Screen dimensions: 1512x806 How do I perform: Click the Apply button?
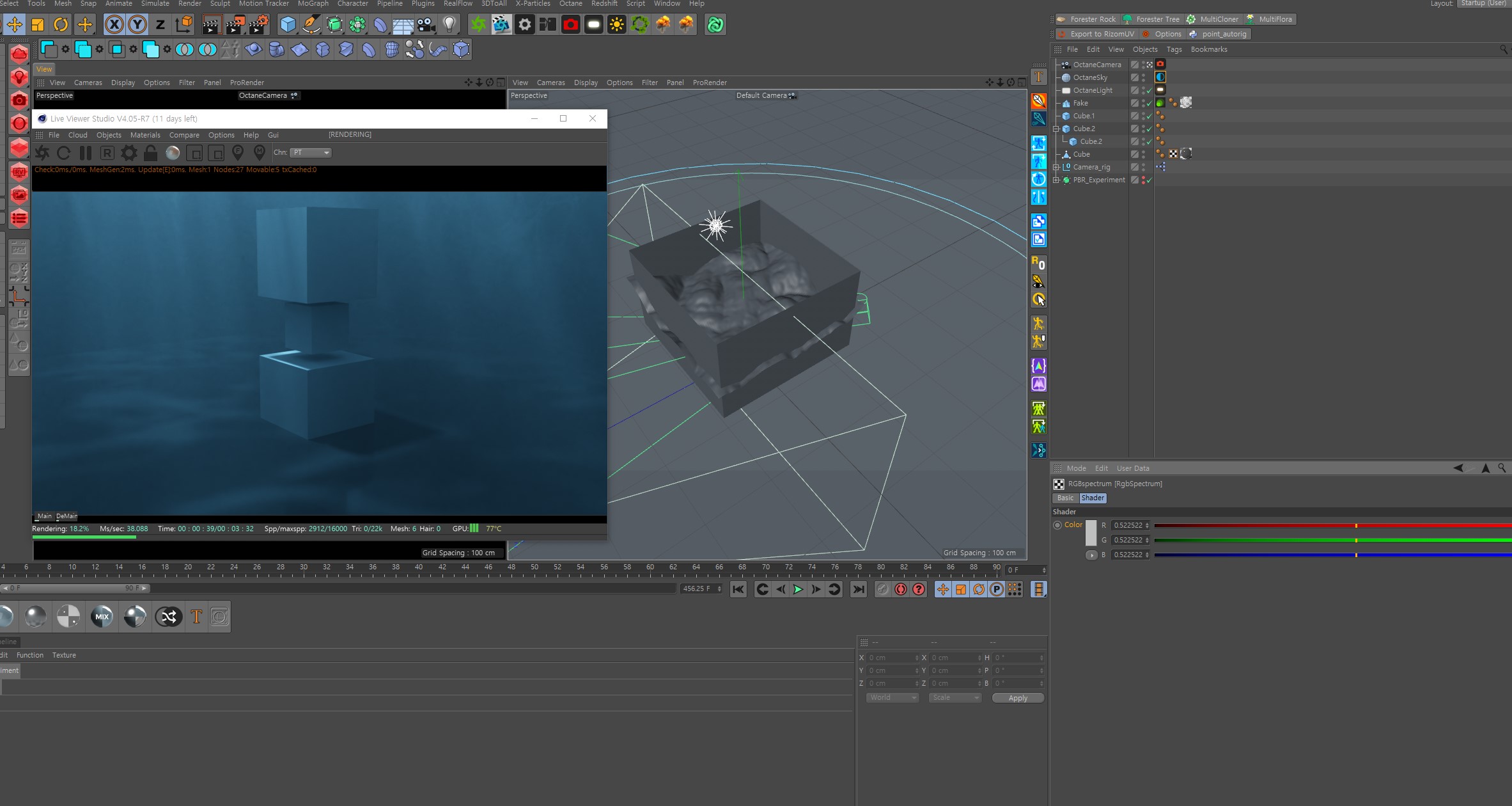pyautogui.click(x=1018, y=698)
